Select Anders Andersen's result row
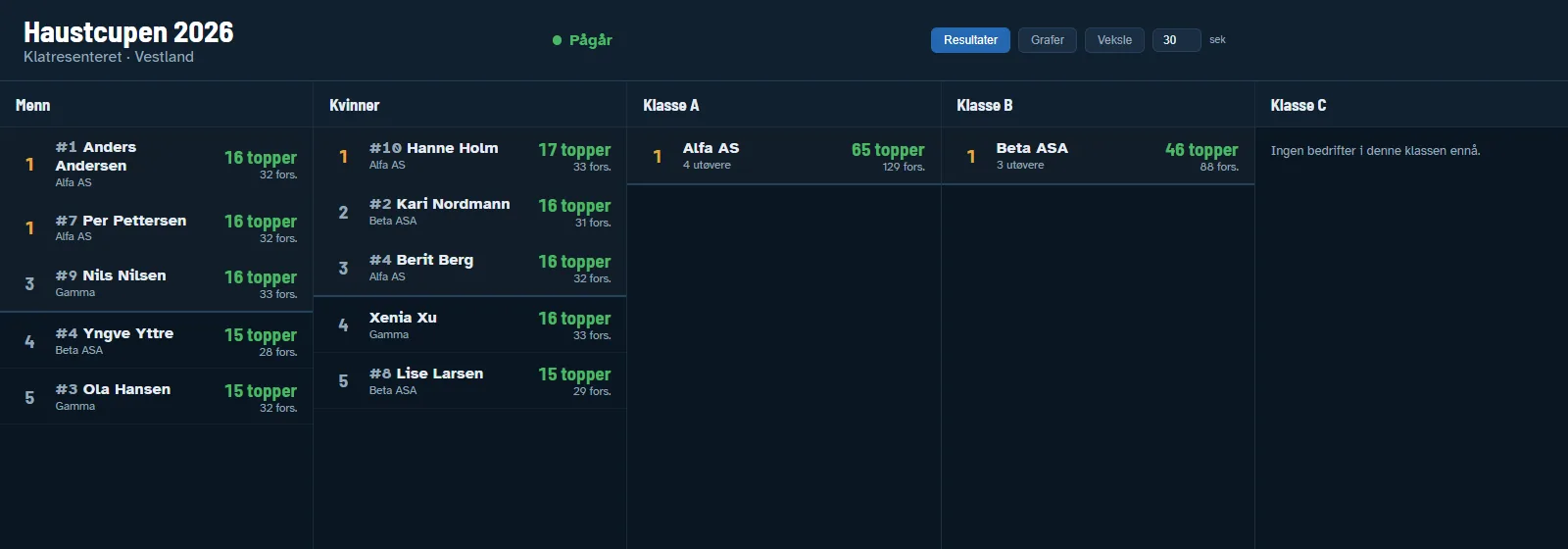This screenshot has height=549, width=1568. point(157,164)
